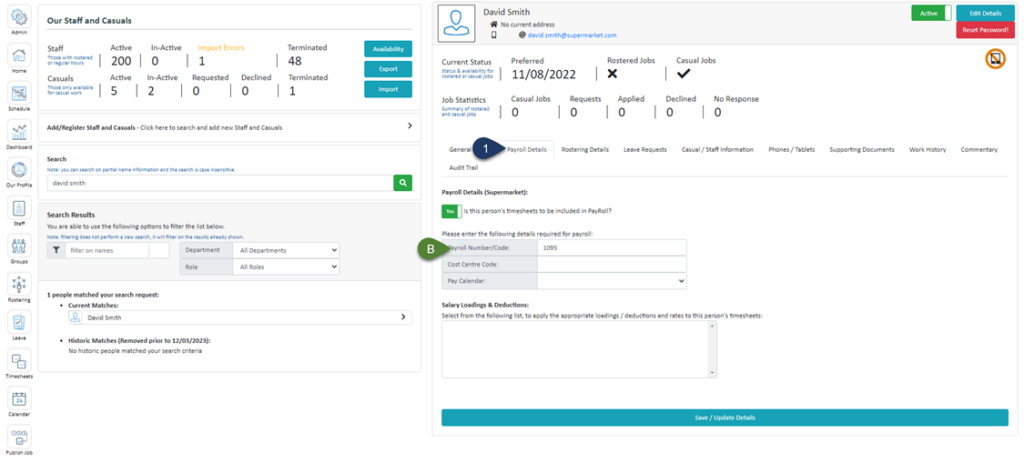1024x463 pixels.
Task: Expand the Add/Register Staff and Casuals row
Action: [229, 127]
